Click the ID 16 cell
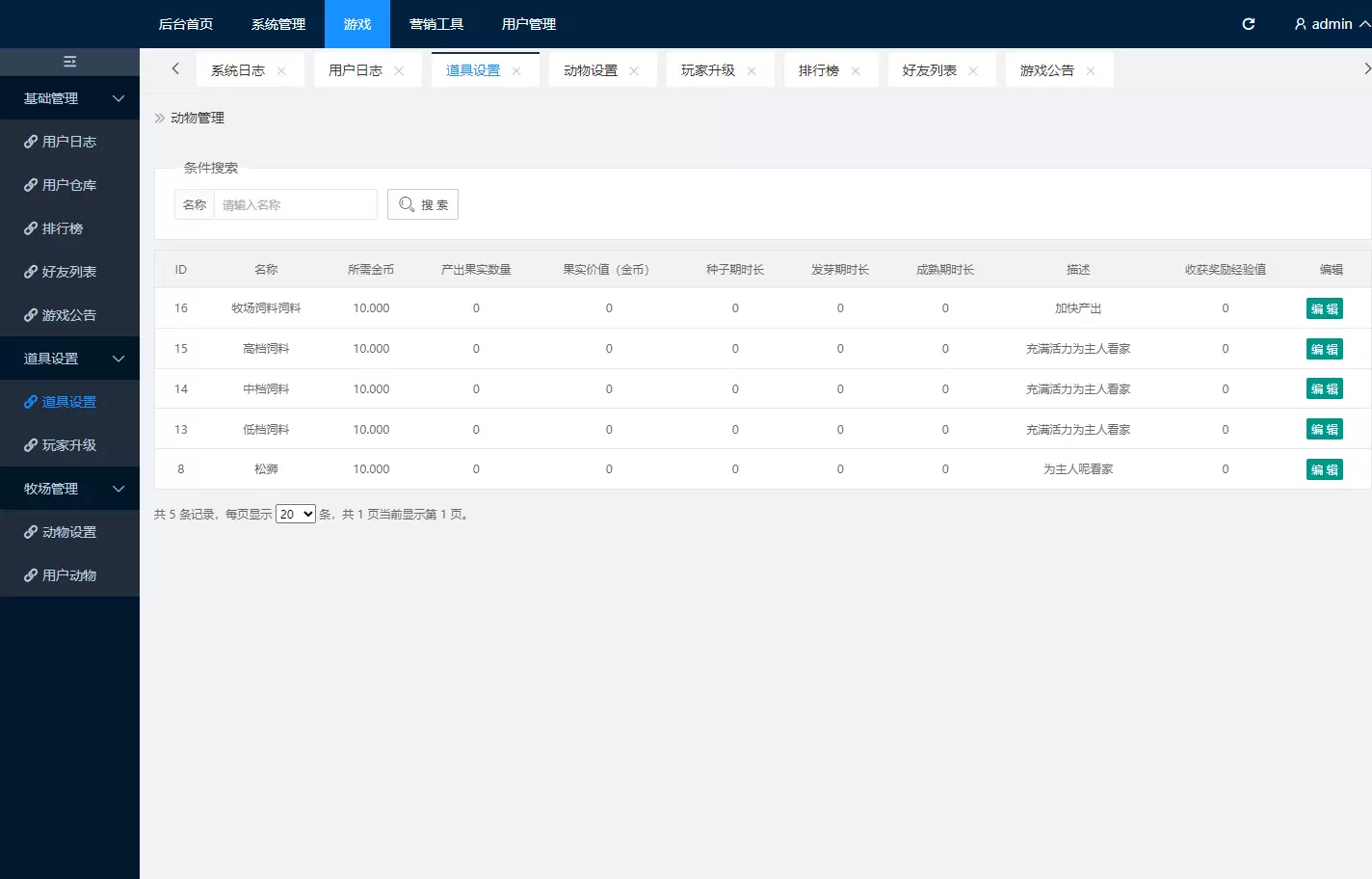 point(181,308)
